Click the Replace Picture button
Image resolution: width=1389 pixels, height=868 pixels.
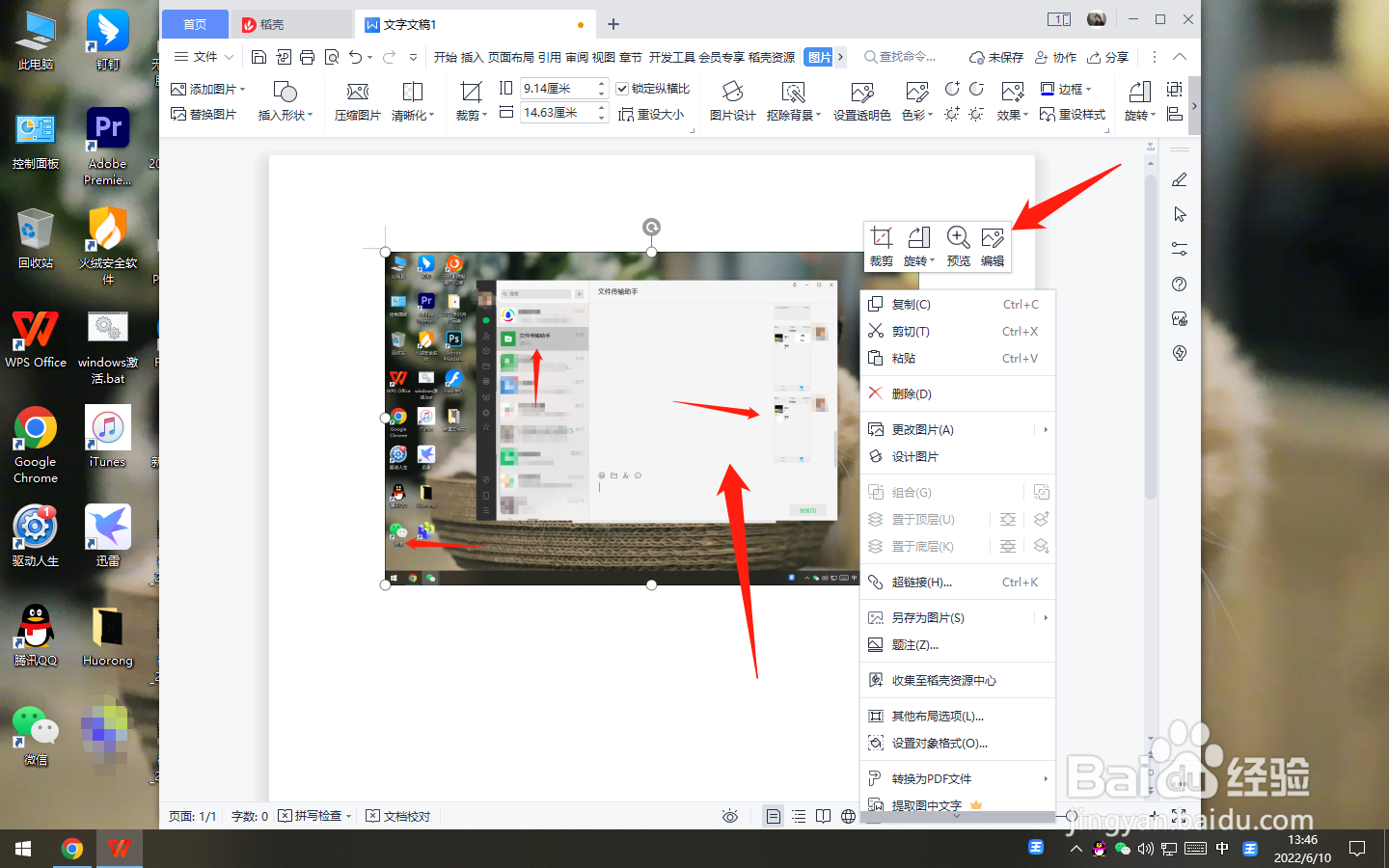pos(204,114)
